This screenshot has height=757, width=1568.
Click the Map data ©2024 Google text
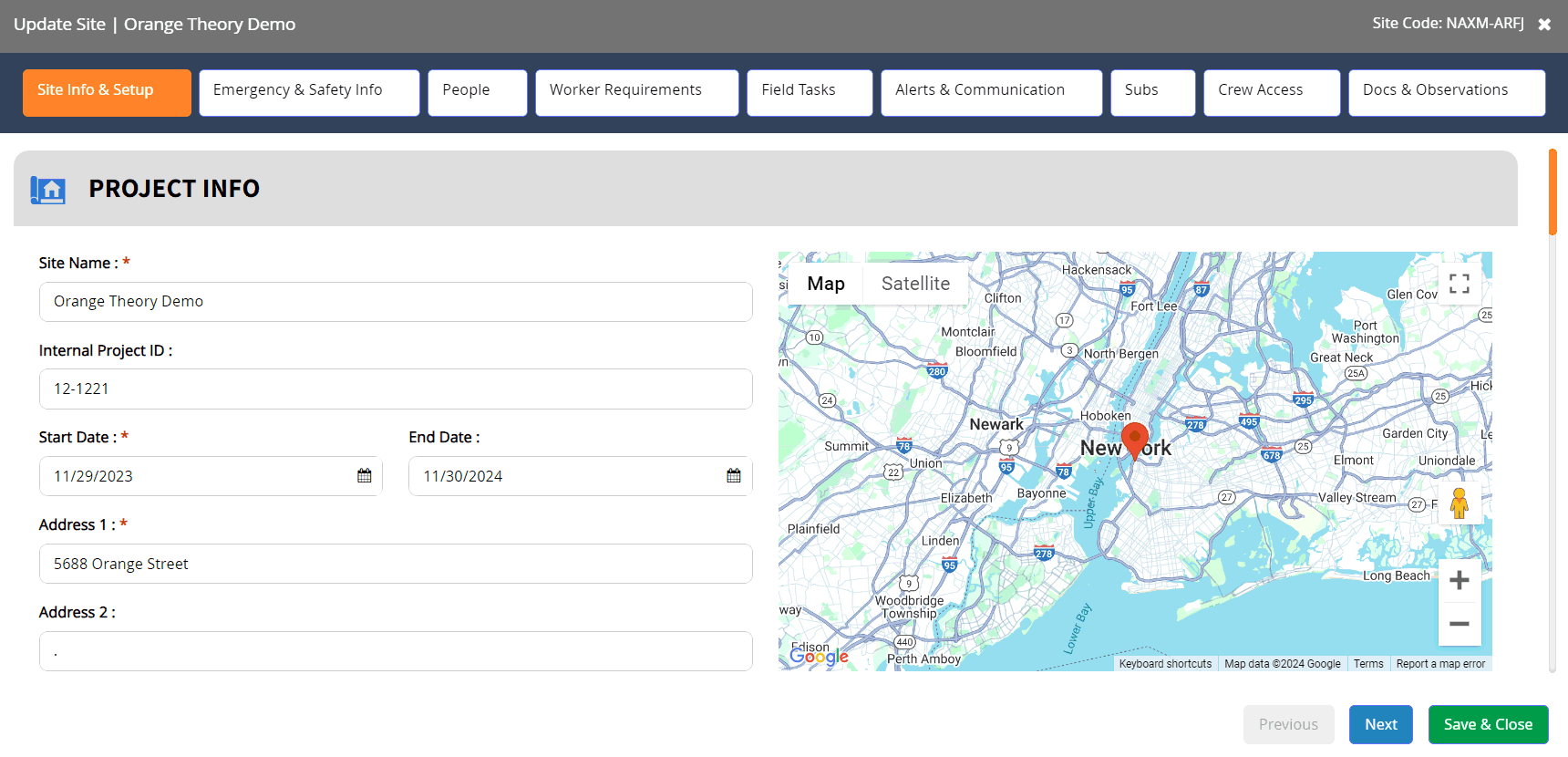pos(1283,664)
